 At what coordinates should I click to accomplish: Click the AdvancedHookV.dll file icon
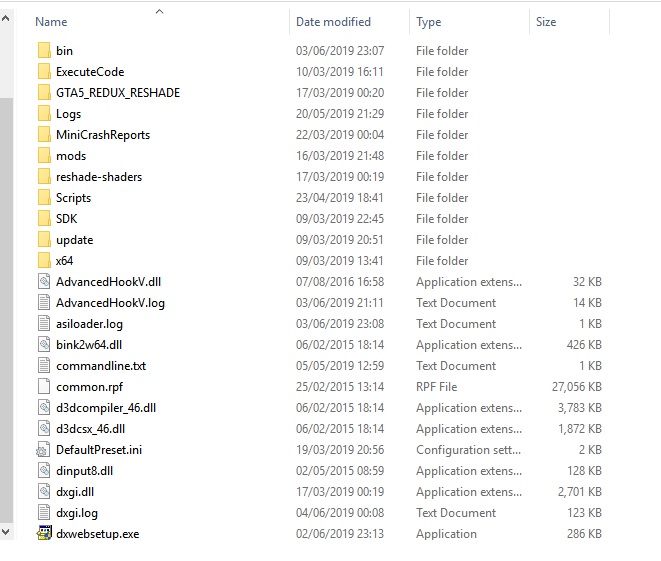coord(44,282)
